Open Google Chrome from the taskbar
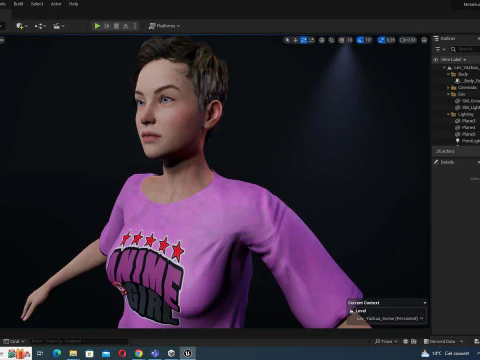This screenshot has height=360, width=480. 139,353
